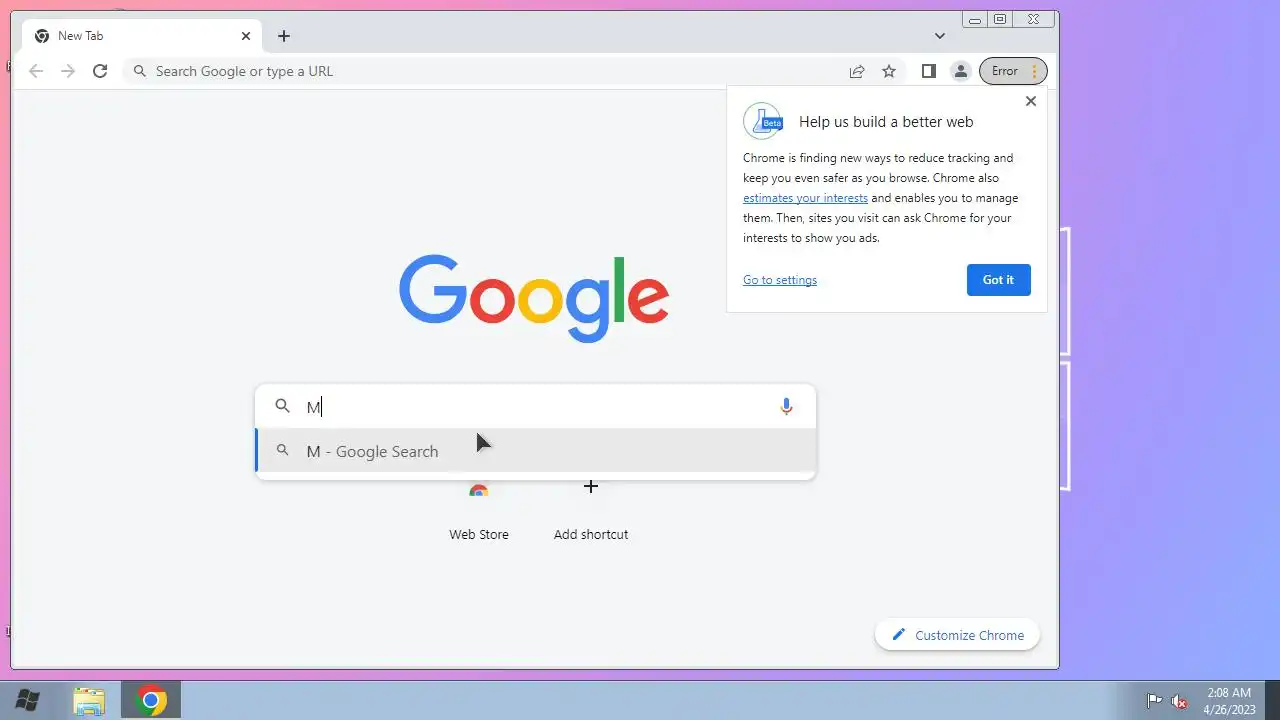Click the Error update button
Screen dimensions: 1280x720
coord(1013,71)
